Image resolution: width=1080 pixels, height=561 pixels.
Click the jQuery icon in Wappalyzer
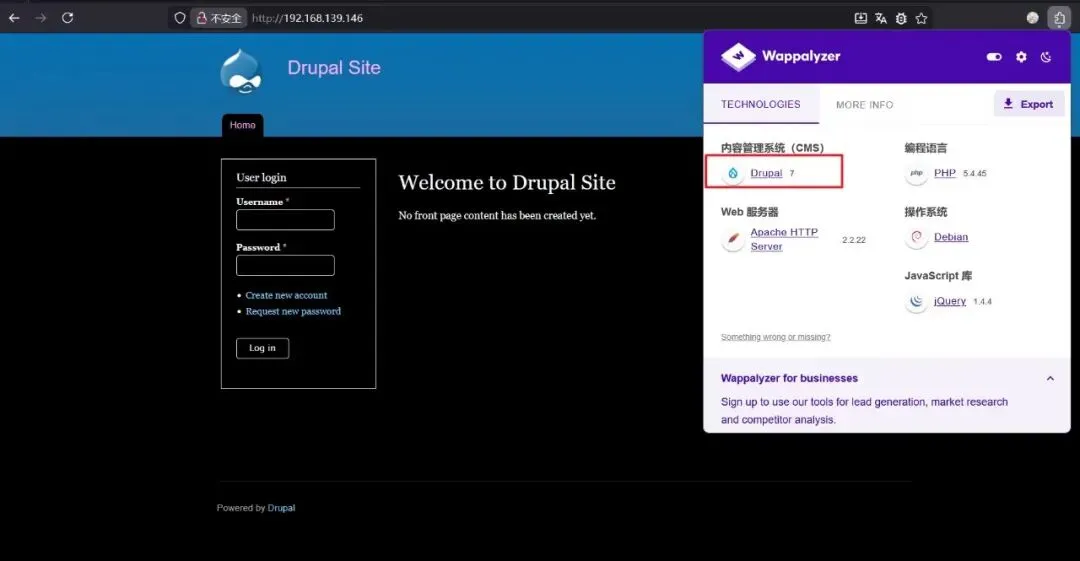pos(916,301)
